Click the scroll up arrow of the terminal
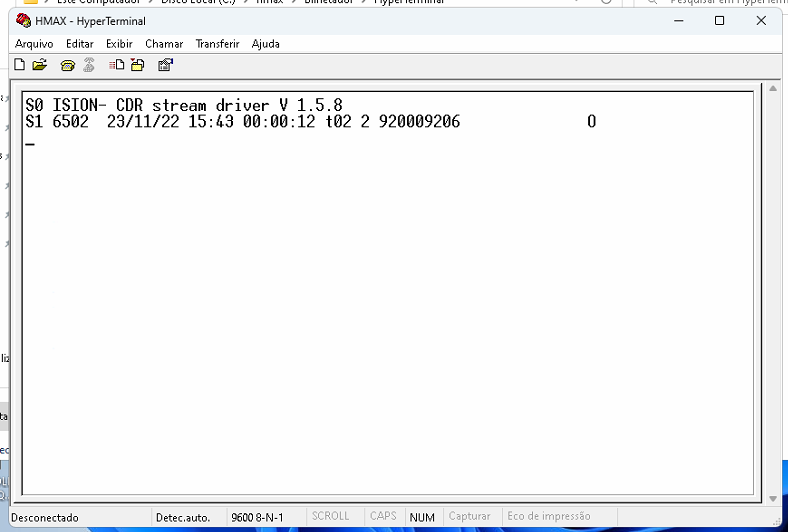This screenshot has width=788, height=532. (772, 89)
